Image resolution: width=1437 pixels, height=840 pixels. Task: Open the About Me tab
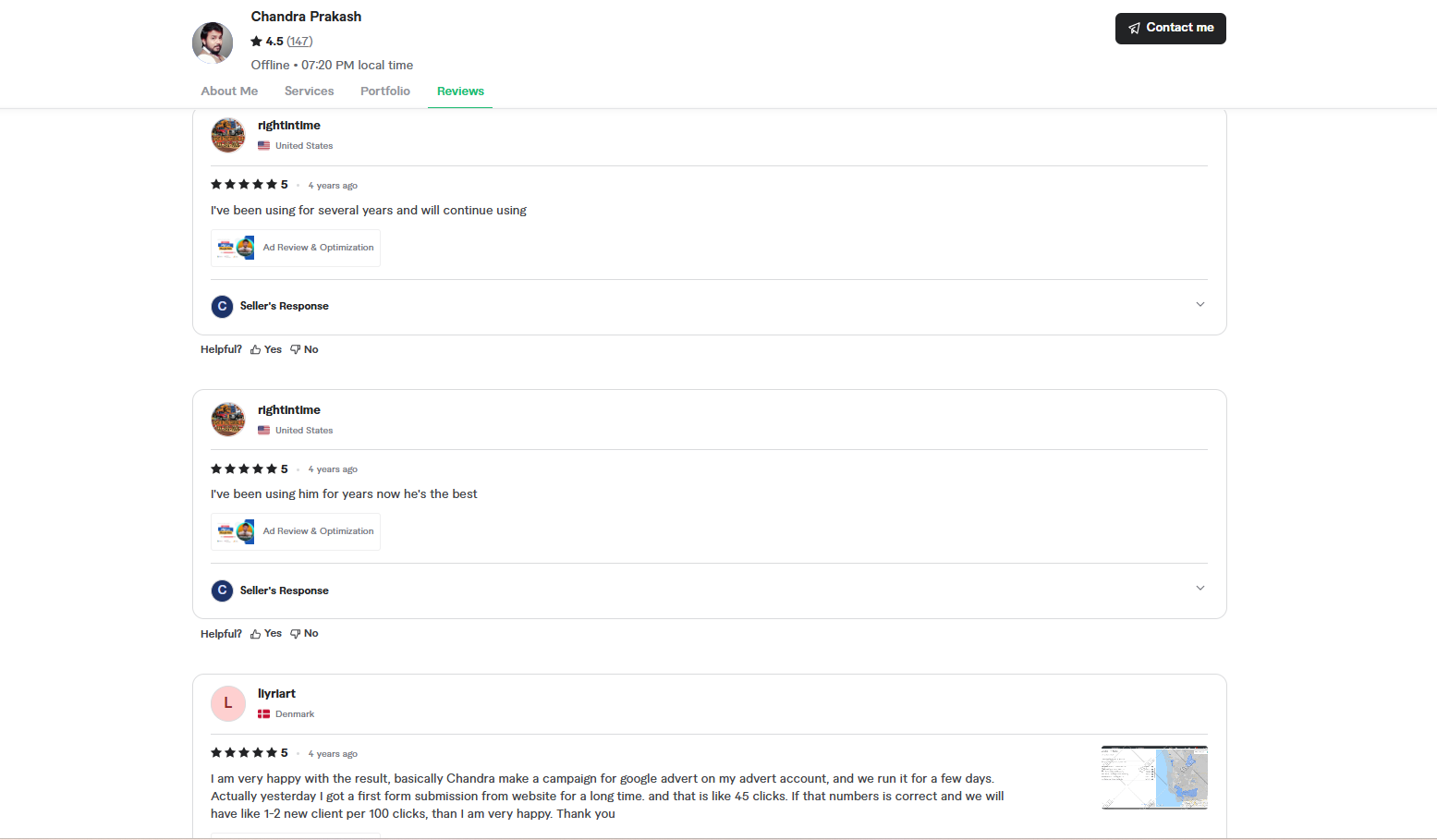tap(229, 91)
